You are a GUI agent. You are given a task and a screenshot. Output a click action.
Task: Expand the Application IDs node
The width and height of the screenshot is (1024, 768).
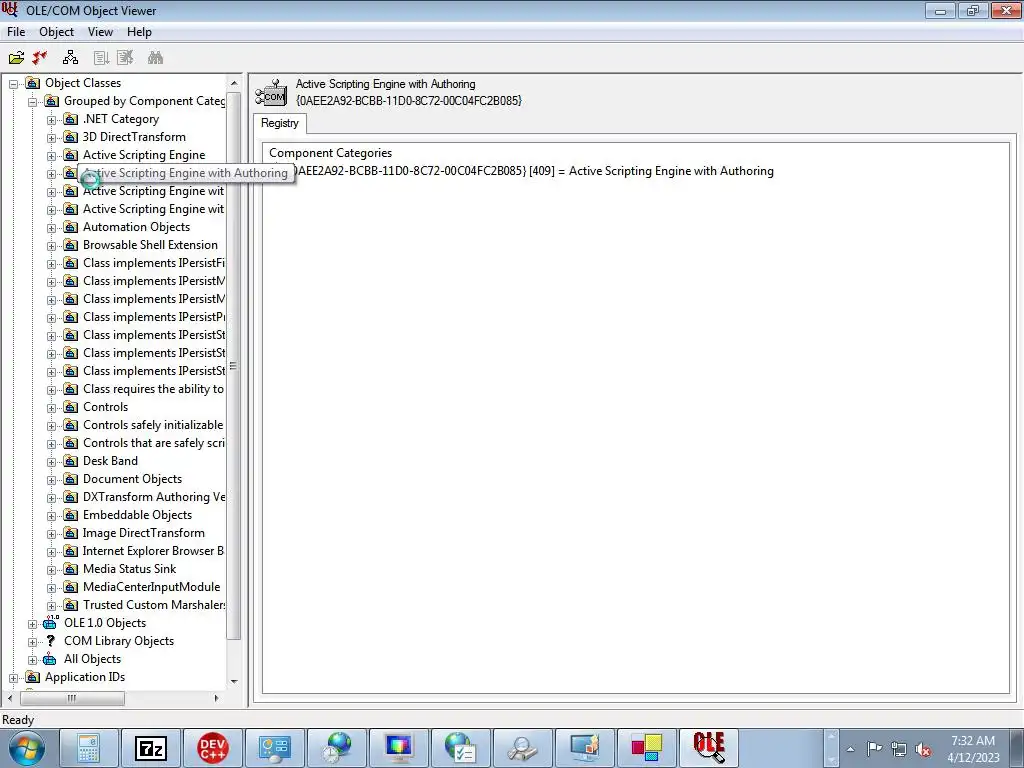tap(14, 678)
